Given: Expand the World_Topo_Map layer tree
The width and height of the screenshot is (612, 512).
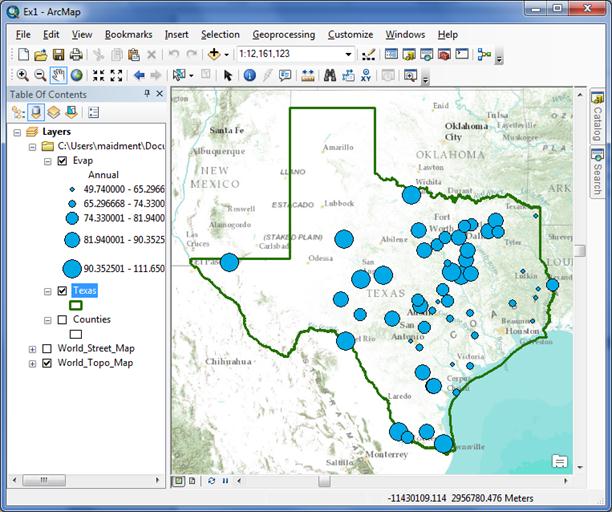Looking at the screenshot, I should pyautogui.click(x=34, y=364).
